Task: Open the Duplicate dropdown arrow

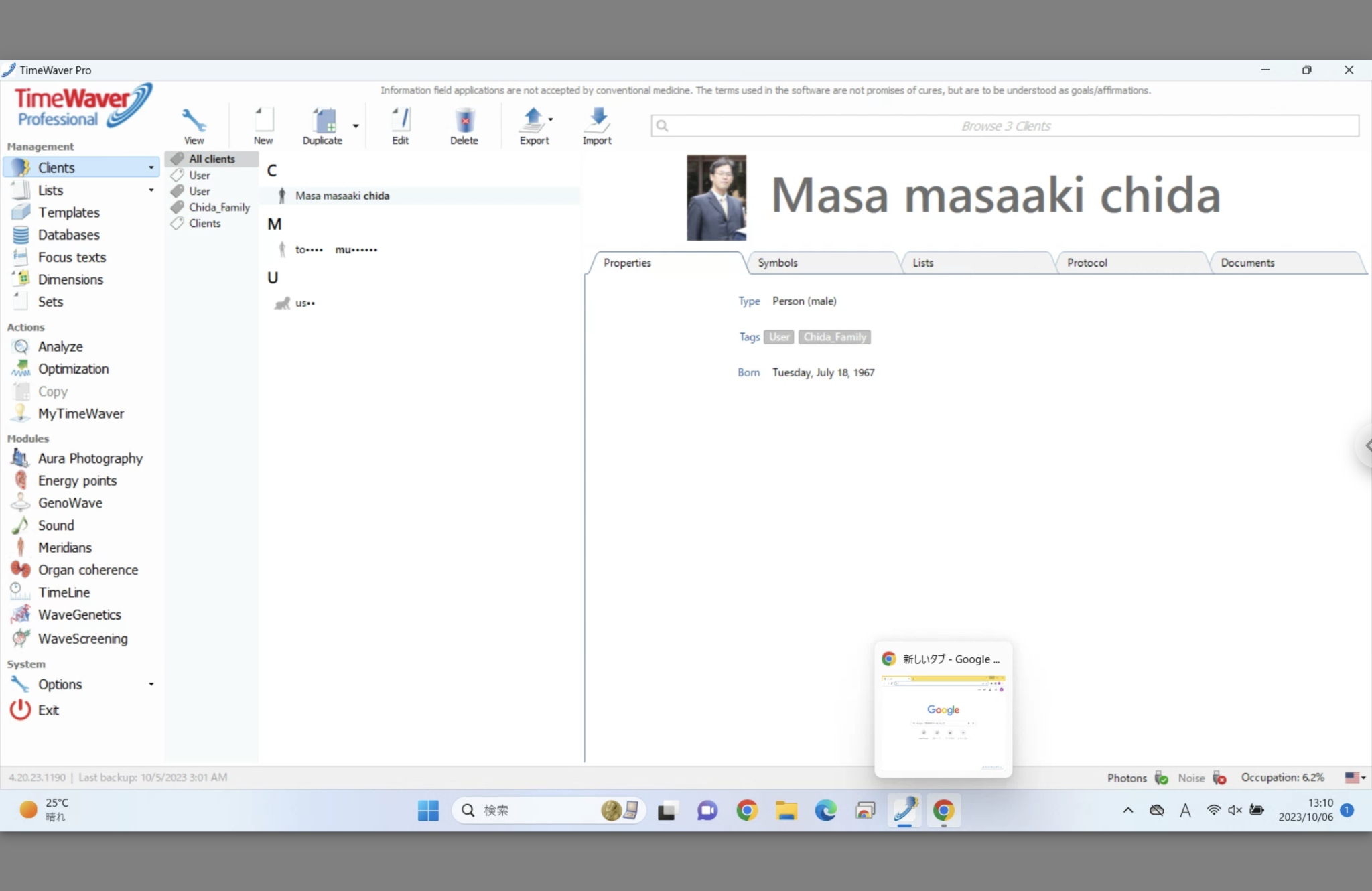Action: (356, 125)
